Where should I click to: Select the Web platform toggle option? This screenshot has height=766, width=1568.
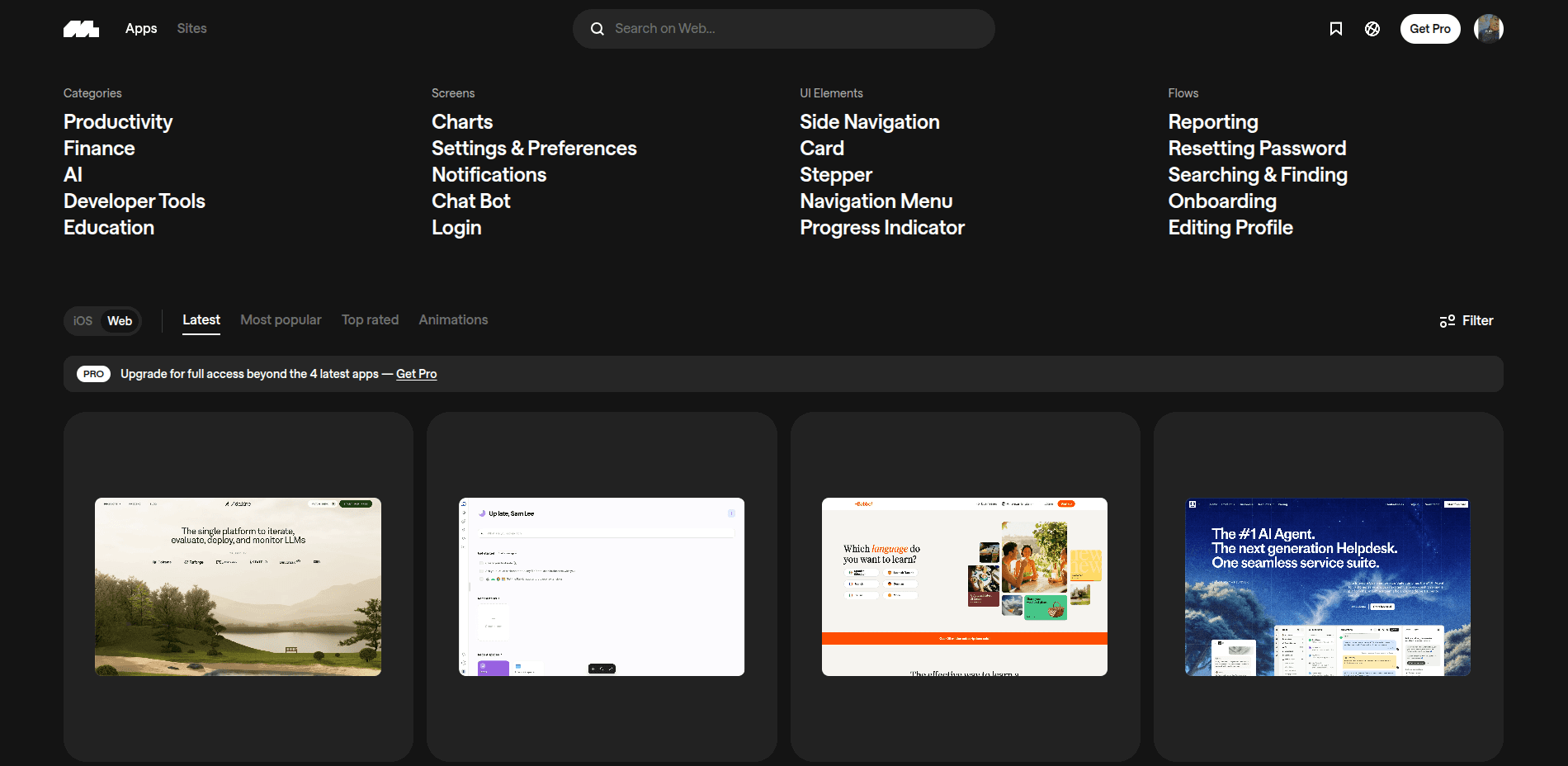point(120,321)
